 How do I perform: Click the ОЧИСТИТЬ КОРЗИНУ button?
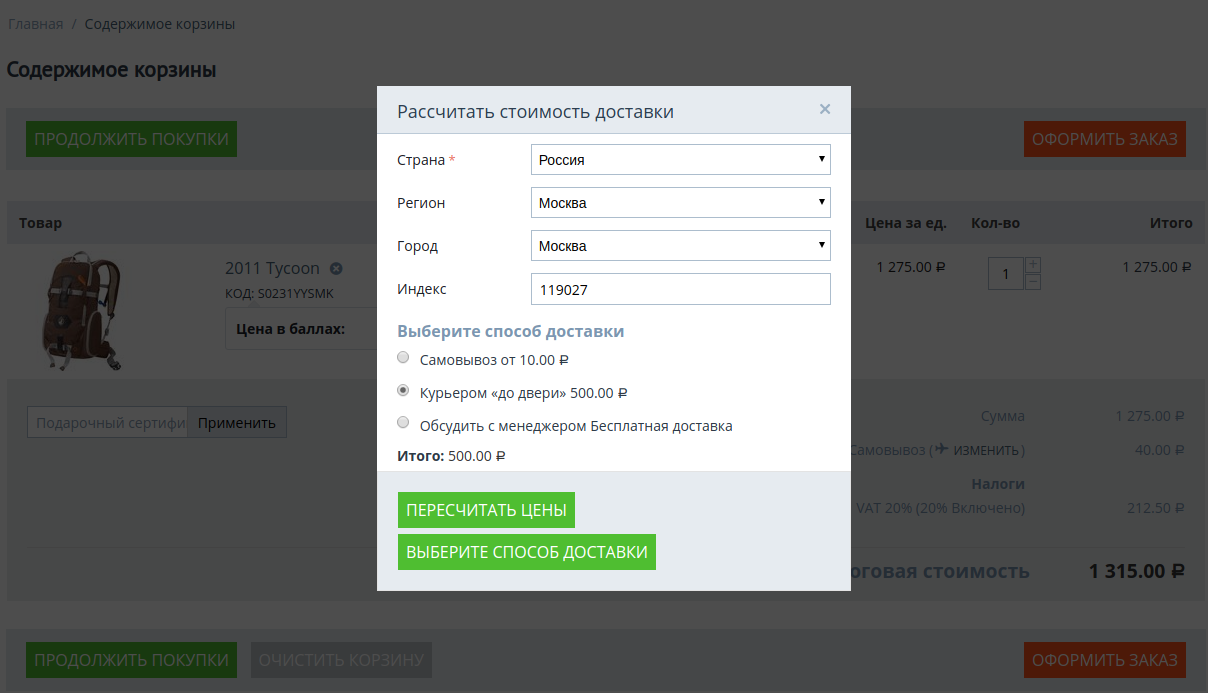pyautogui.click(x=341, y=660)
